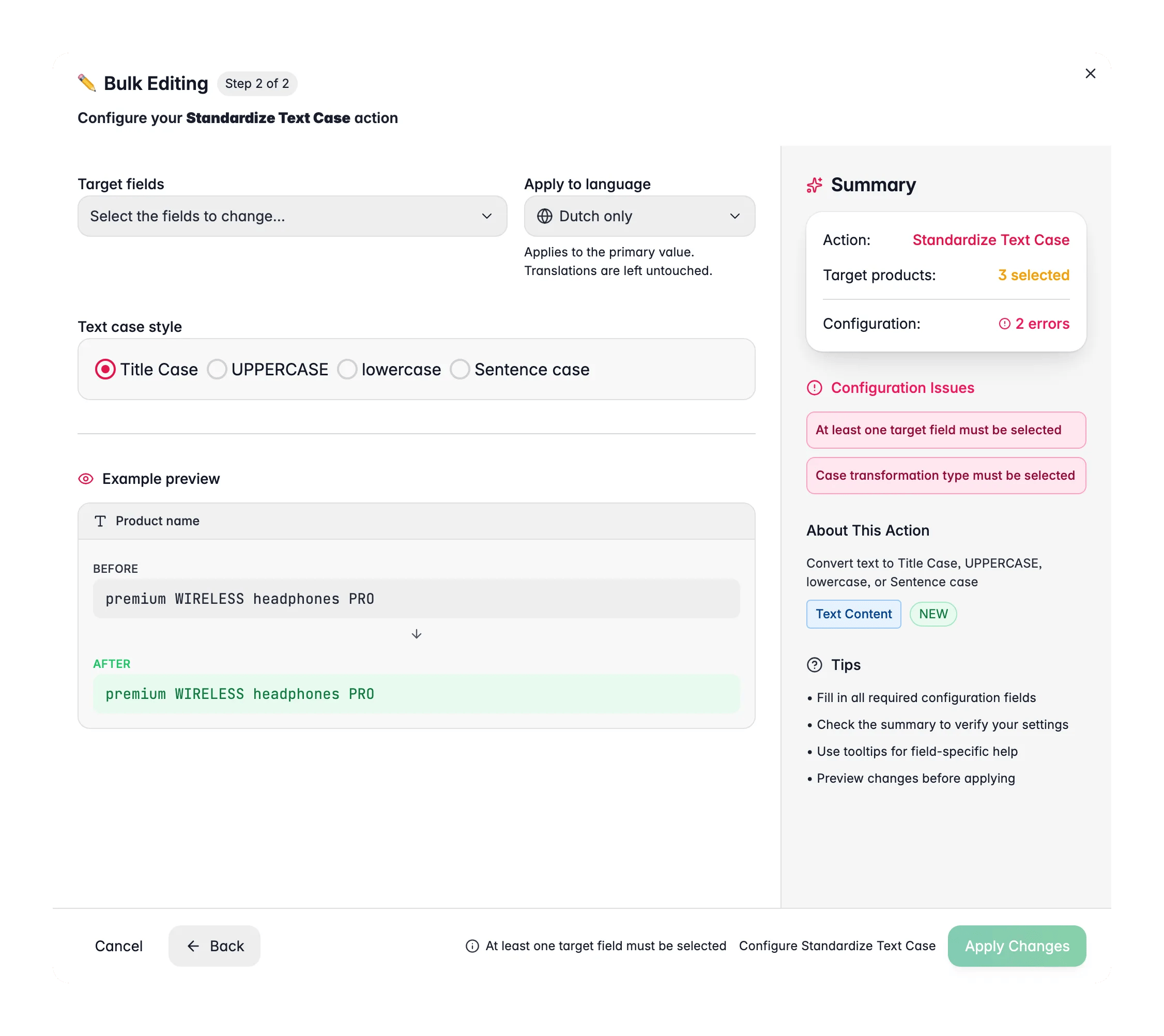Viewport: 1164px width, 1036px height.
Task: Click the error icon beside 2 errors
Action: click(1004, 324)
